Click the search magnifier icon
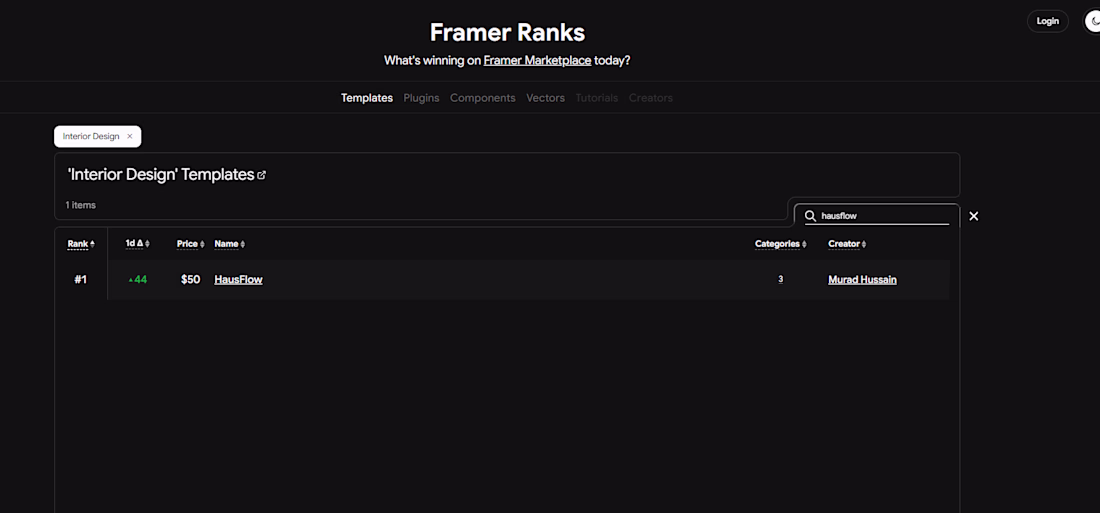1100x513 pixels. (x=810, y=216)
